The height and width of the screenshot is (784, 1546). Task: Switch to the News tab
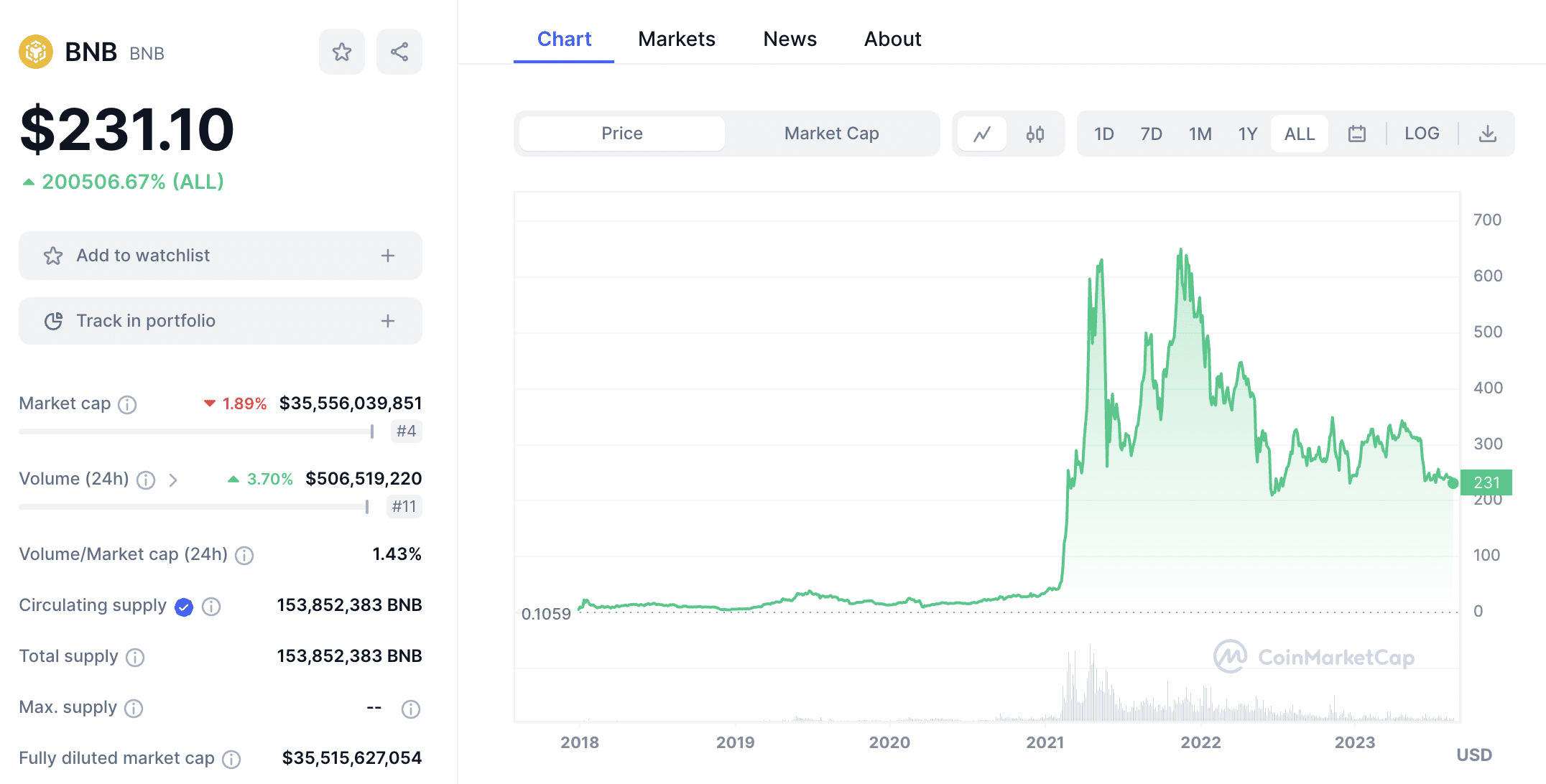point(790,39)
